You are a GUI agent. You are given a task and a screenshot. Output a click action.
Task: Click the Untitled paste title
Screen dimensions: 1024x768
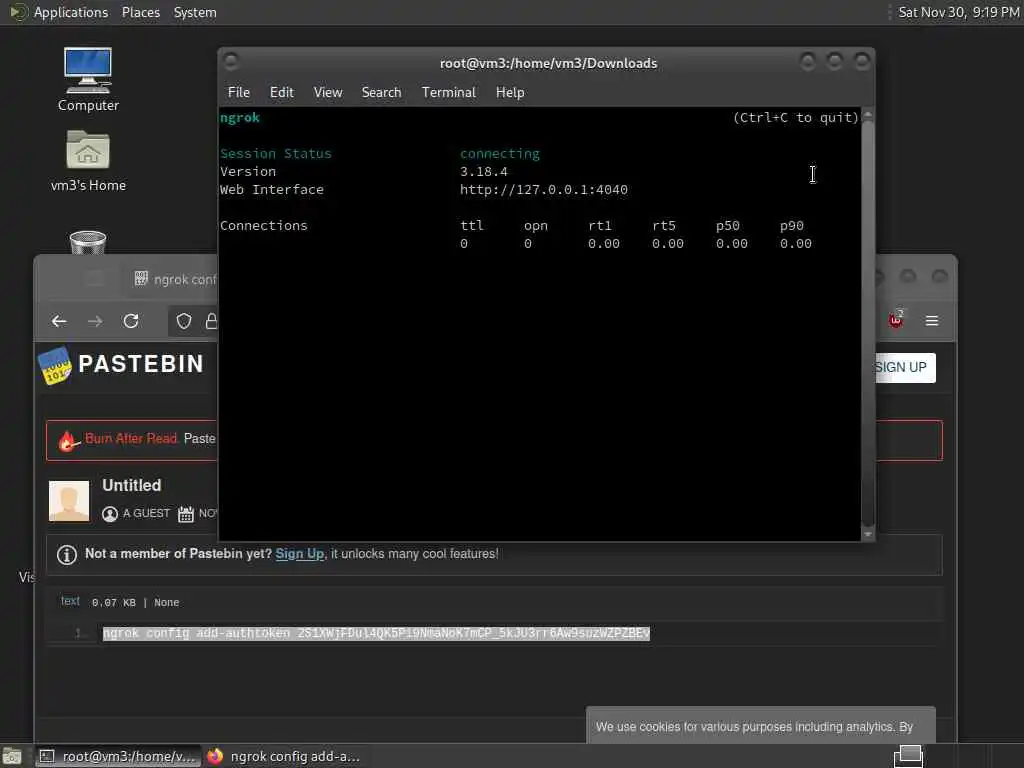point(131,485)
